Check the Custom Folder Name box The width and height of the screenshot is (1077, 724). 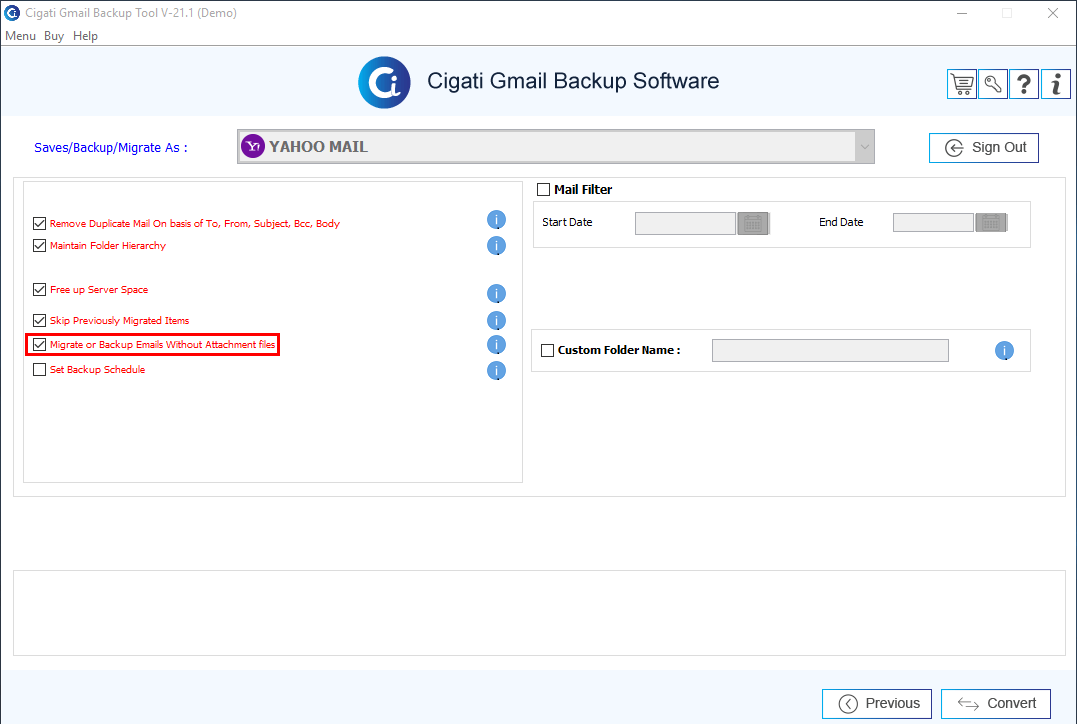[x=547, y=350]
